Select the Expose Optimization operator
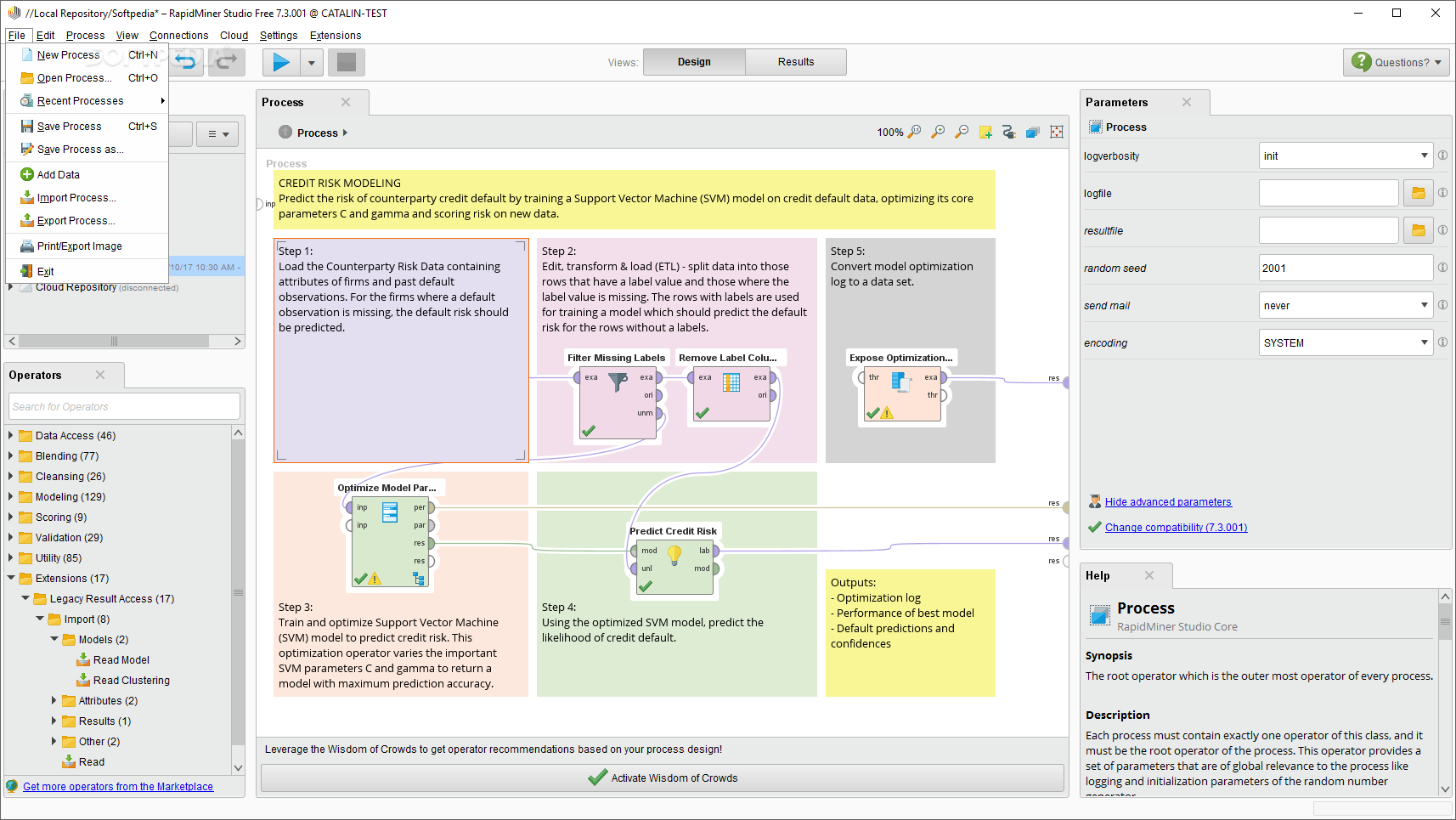Image resolution: width=1456 pixels, height=820 pixels. coord(902,393)
